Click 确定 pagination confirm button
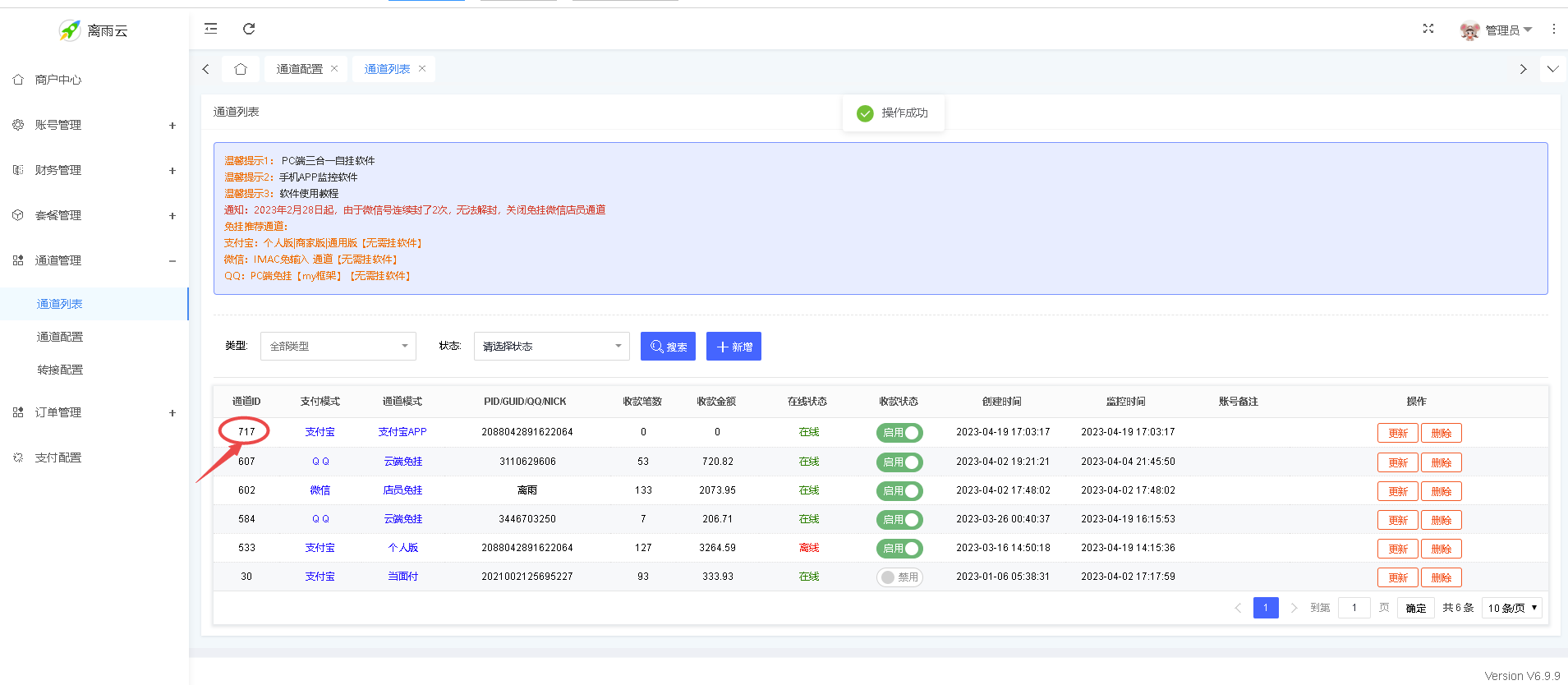The image size is (1568, 685). tap(1416, 608)
